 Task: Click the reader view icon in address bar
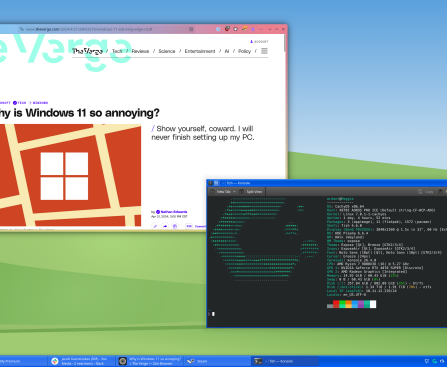coord(191,29)
